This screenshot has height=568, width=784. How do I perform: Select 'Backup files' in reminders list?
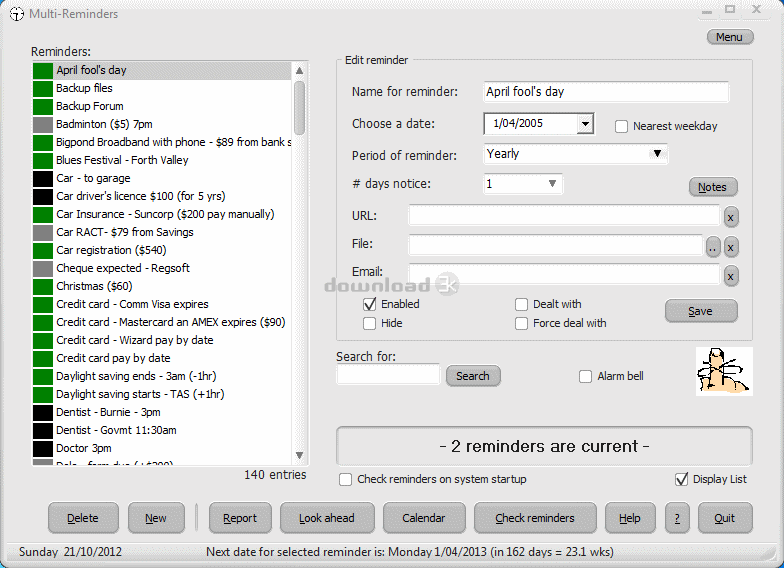pyautogui.click(x=162, y=88)
